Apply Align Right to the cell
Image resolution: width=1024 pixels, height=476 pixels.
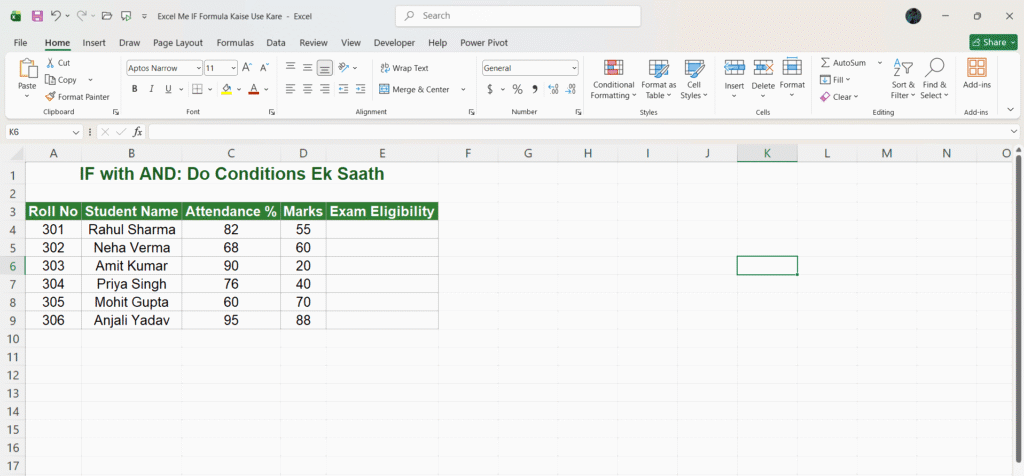(x=325, y=89)
